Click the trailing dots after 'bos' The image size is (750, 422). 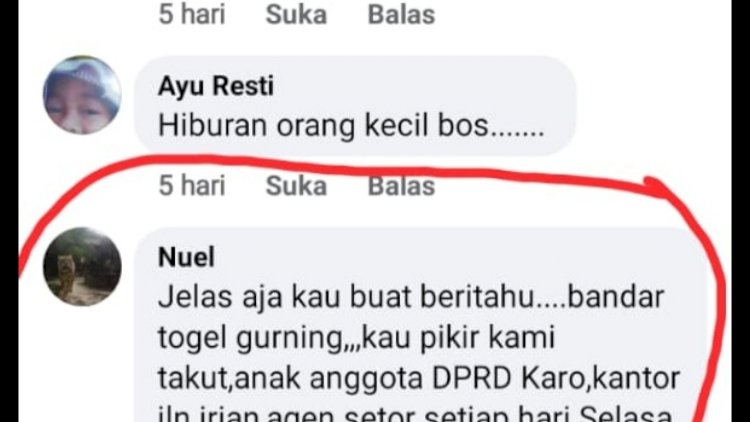tap(517, 135)
